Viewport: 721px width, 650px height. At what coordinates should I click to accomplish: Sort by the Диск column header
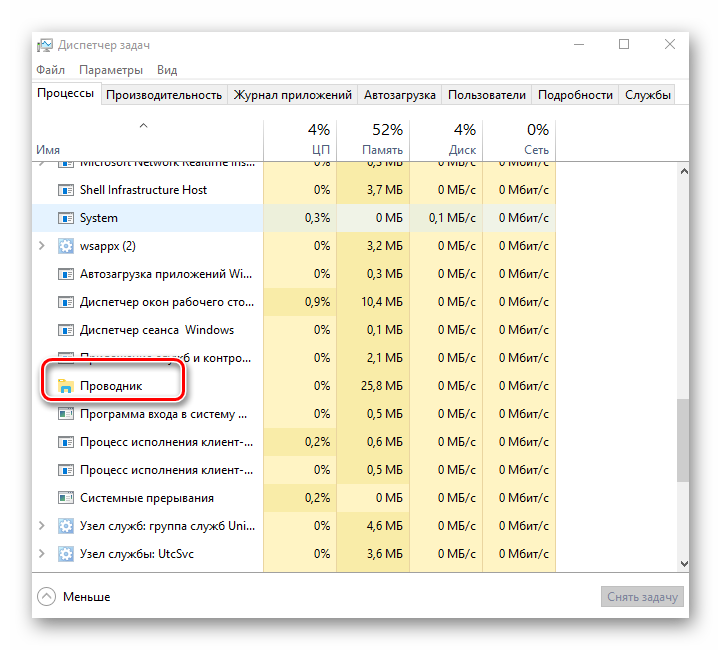click(x=446, y=140)
